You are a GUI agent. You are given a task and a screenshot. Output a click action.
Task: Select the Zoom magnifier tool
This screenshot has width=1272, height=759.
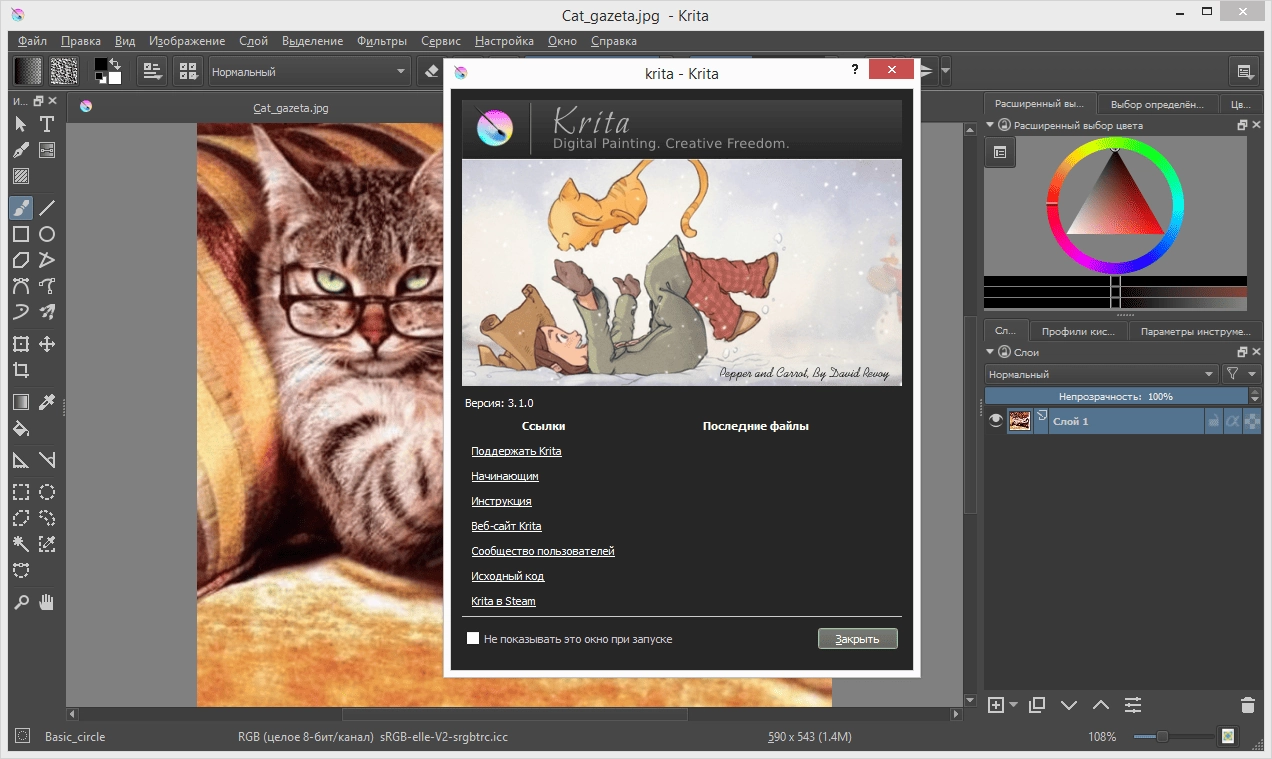(x=20, y=602)
